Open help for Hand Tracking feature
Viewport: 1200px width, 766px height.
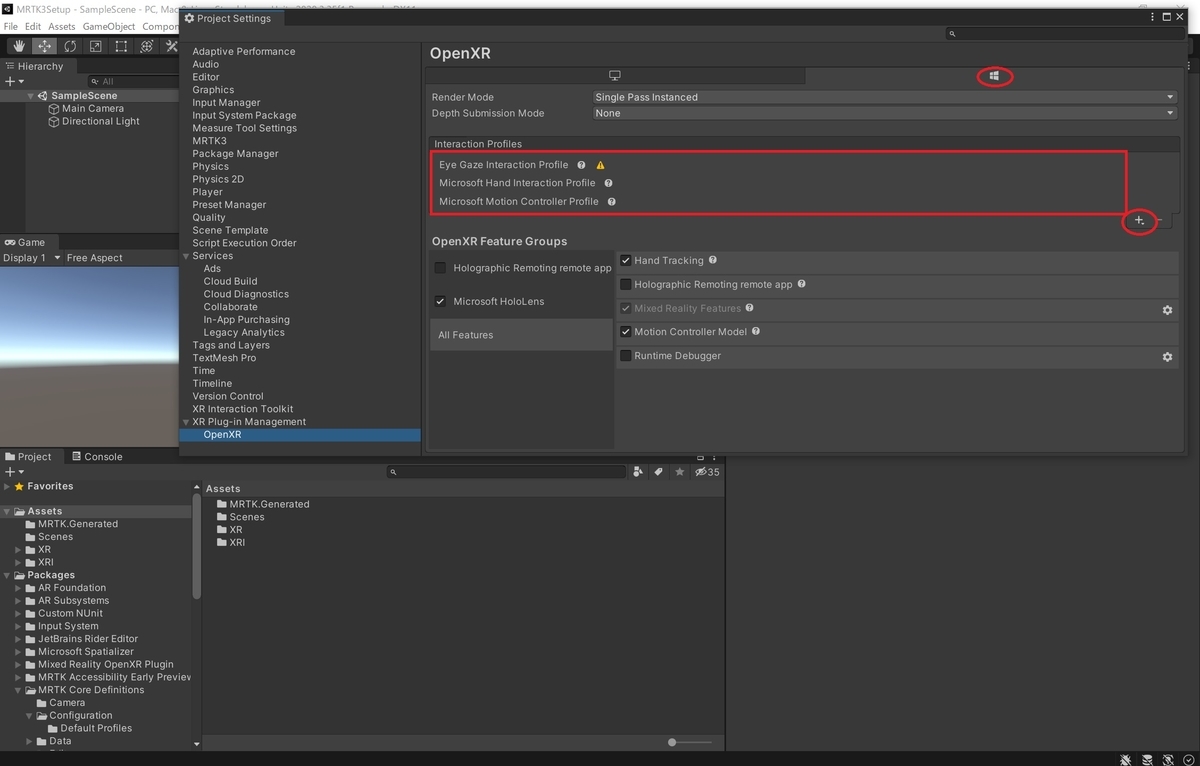coord(713,260)
